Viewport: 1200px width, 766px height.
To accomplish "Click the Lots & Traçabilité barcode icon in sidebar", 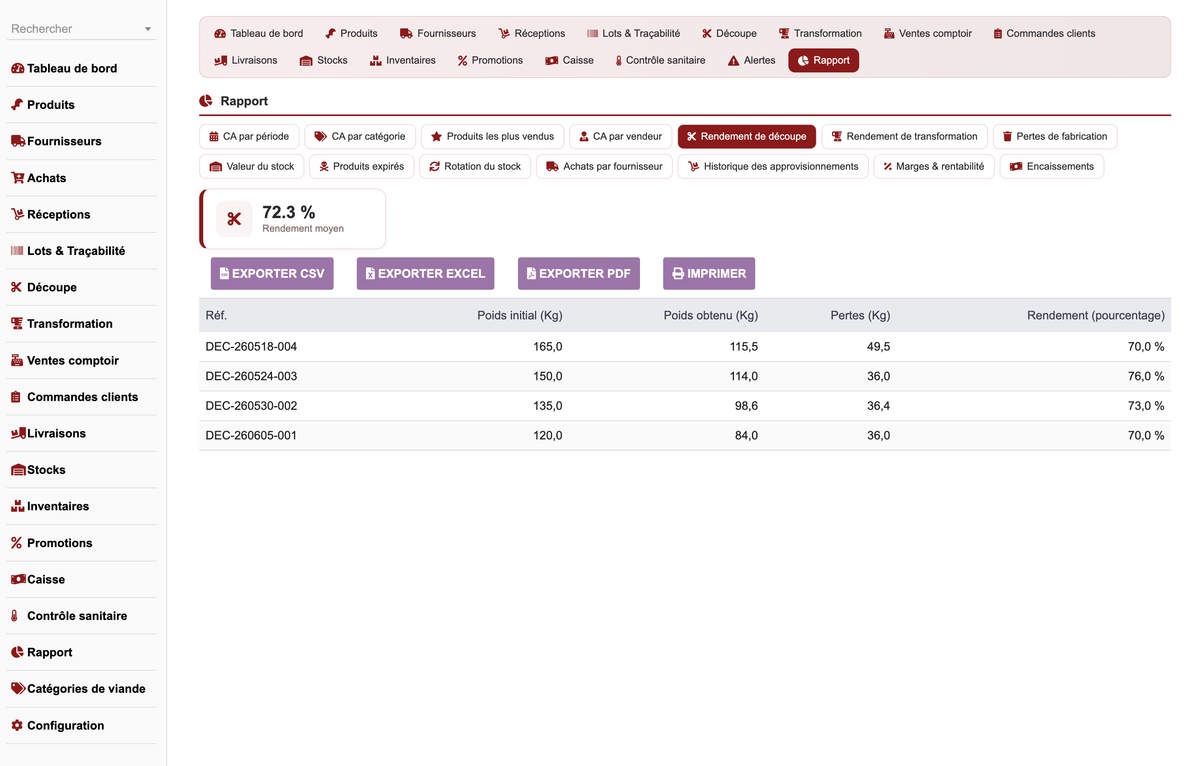I will (17, 251).
